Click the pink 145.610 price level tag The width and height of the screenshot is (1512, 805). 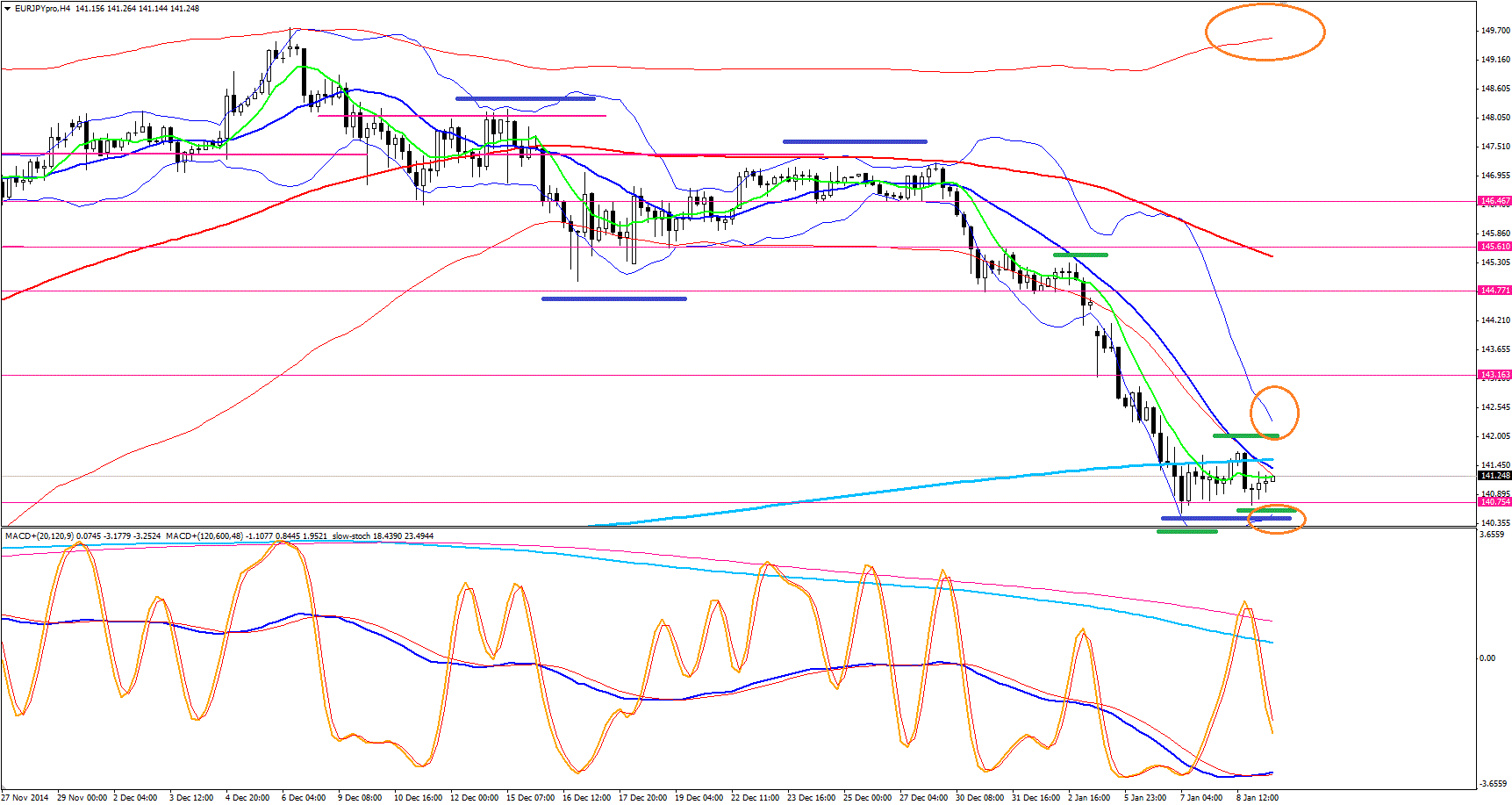coord(1494,247)
